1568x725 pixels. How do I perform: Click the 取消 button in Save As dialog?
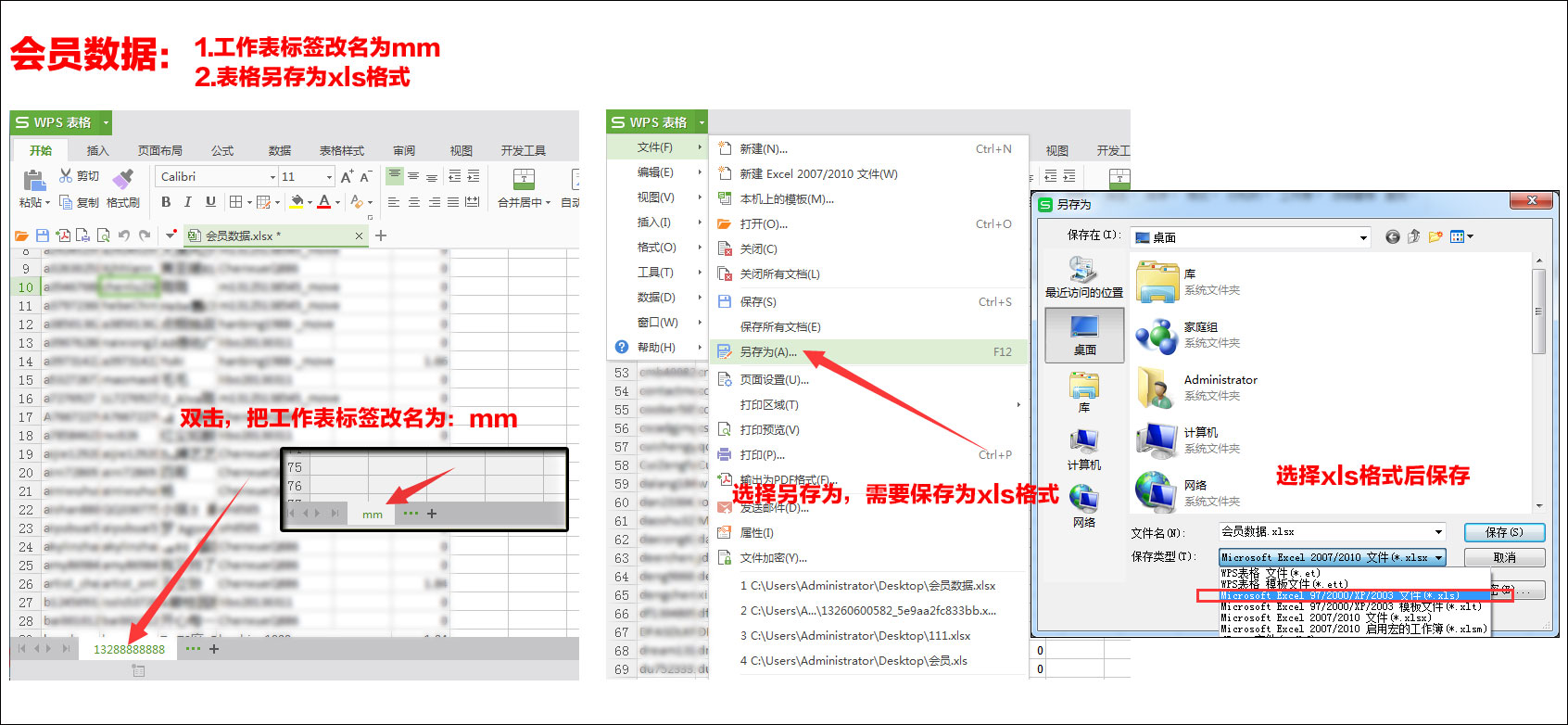tap(1504, 557)
